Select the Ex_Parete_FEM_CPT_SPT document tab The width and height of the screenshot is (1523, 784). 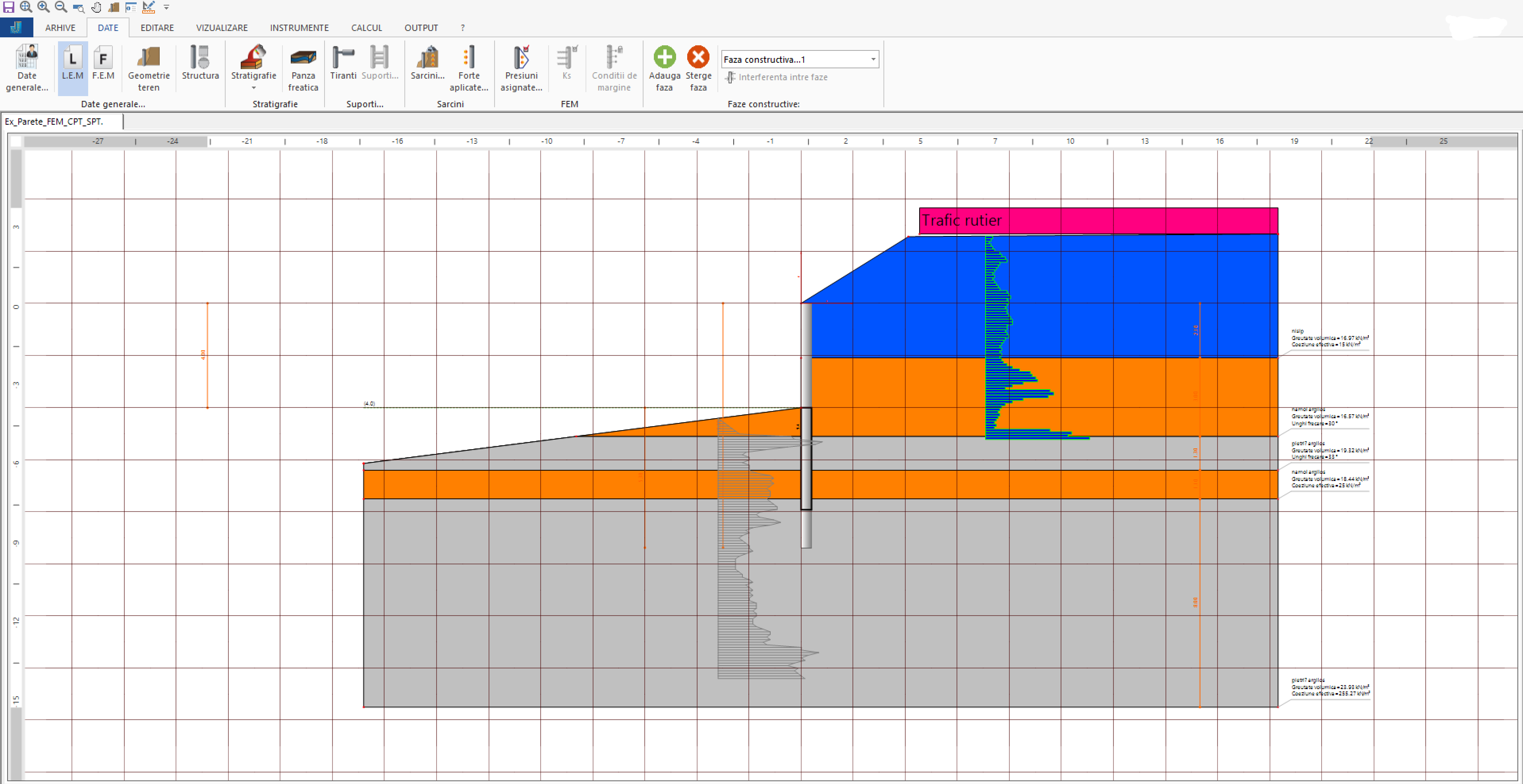[54, 122]
